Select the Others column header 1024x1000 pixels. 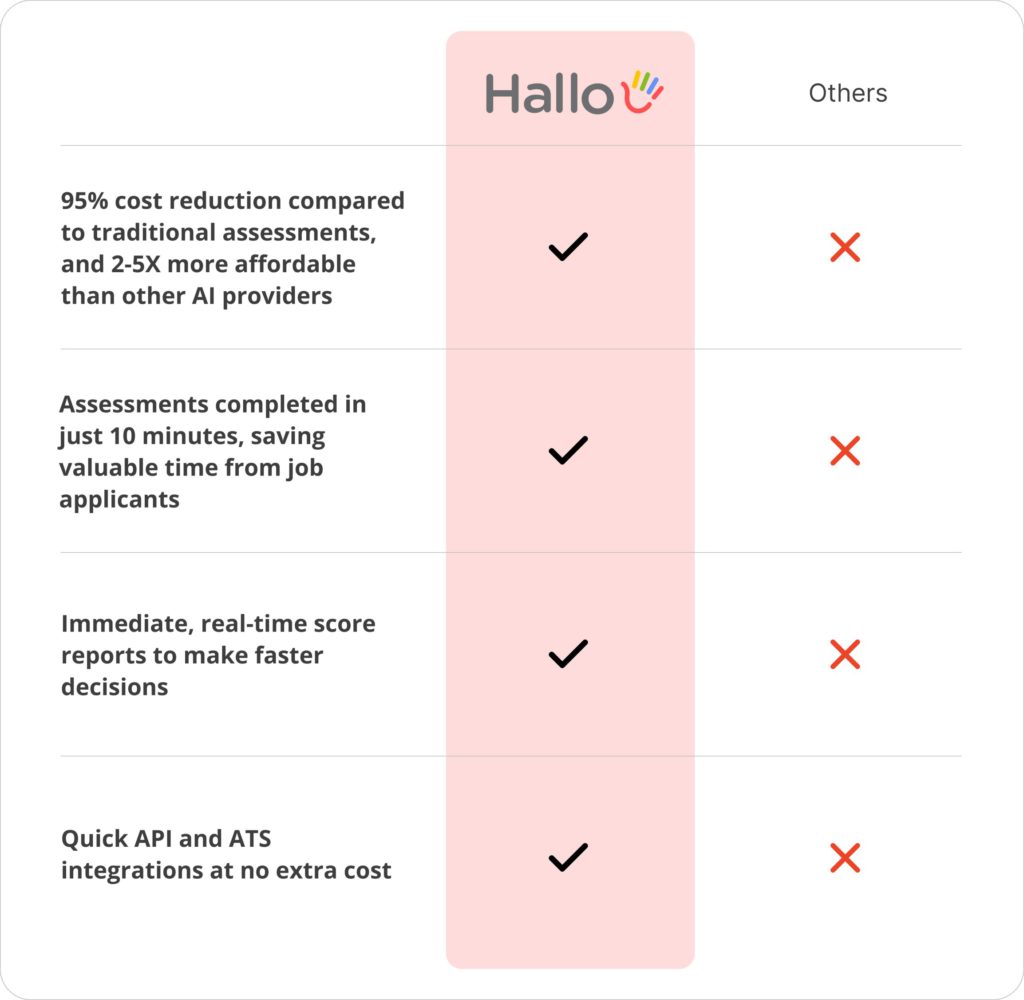tap(848, 93)
